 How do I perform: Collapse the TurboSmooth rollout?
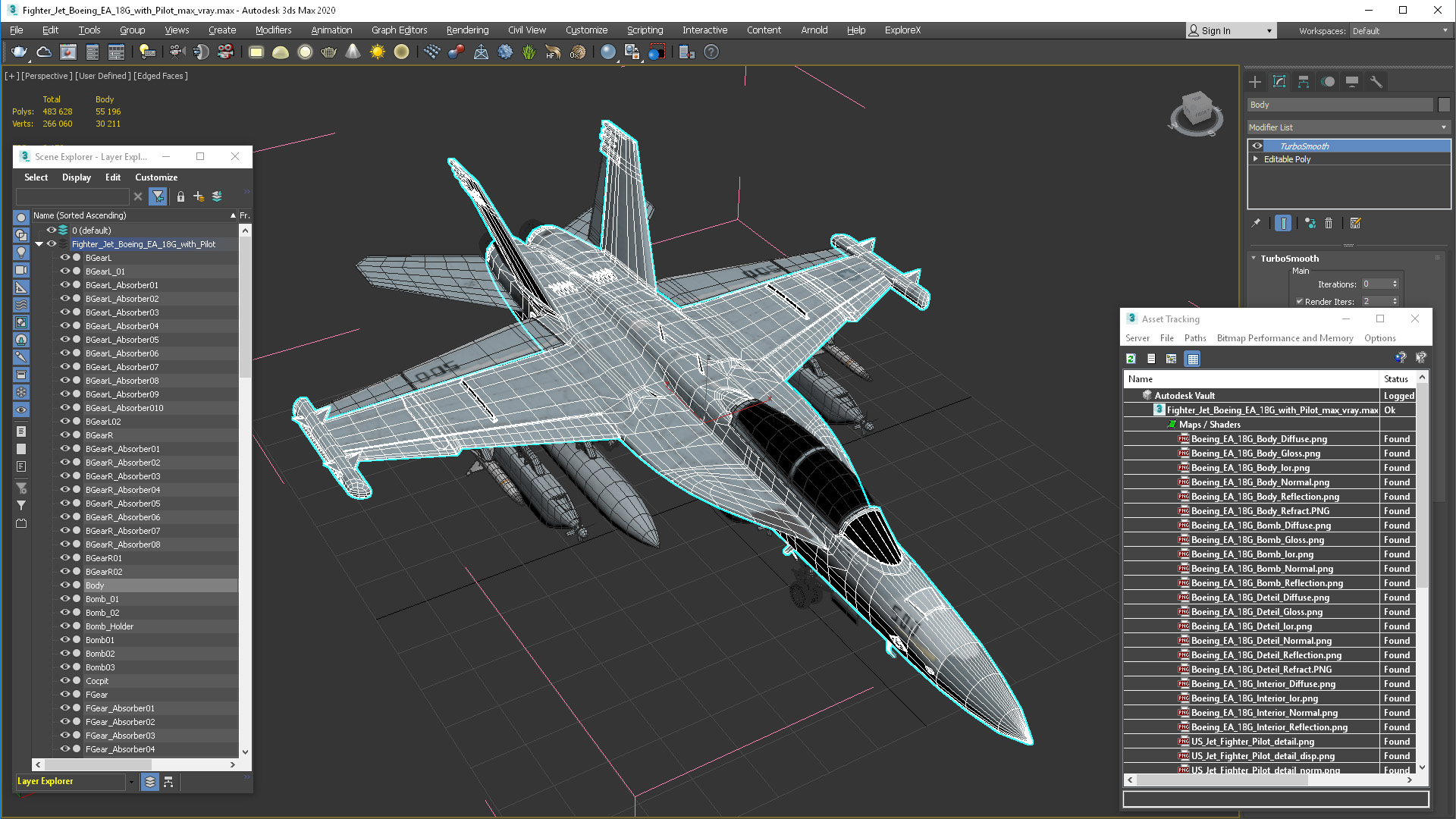click(1254, 259)
